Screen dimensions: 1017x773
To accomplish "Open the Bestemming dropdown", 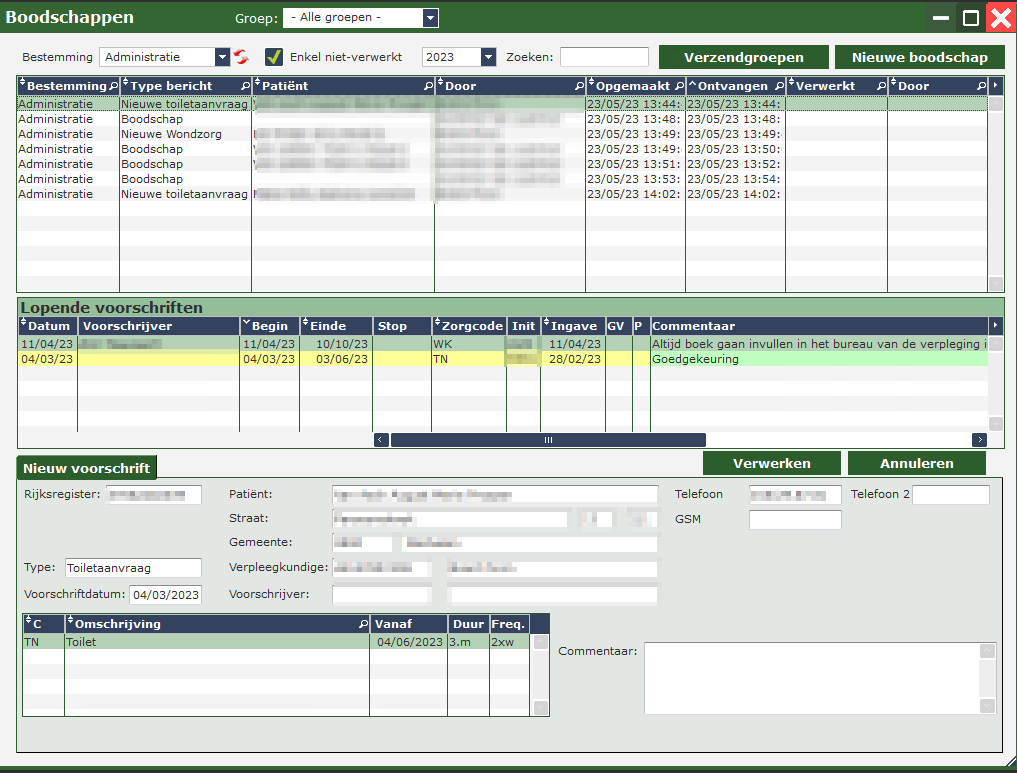I will [222, 57].
